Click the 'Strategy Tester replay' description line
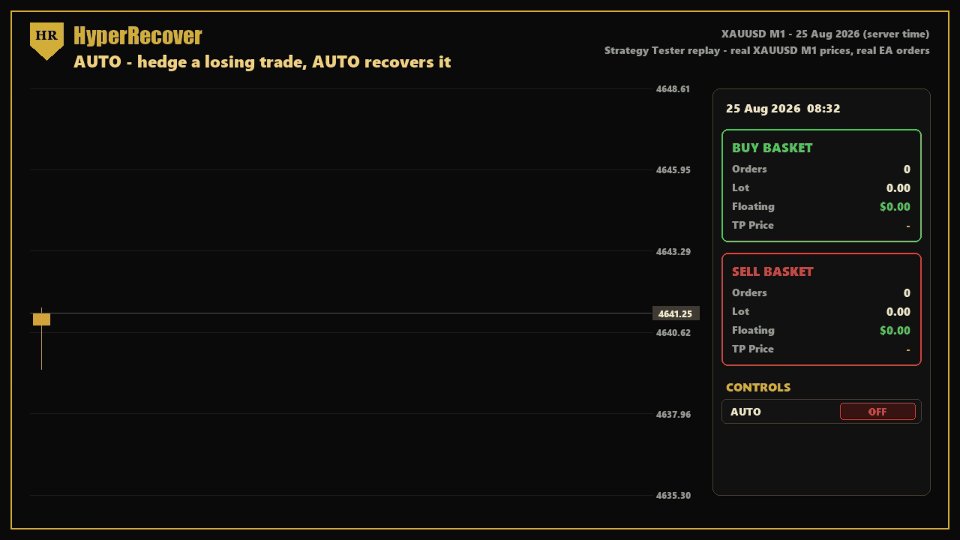Viewport: 960px width, 540px height. [767, 50]
